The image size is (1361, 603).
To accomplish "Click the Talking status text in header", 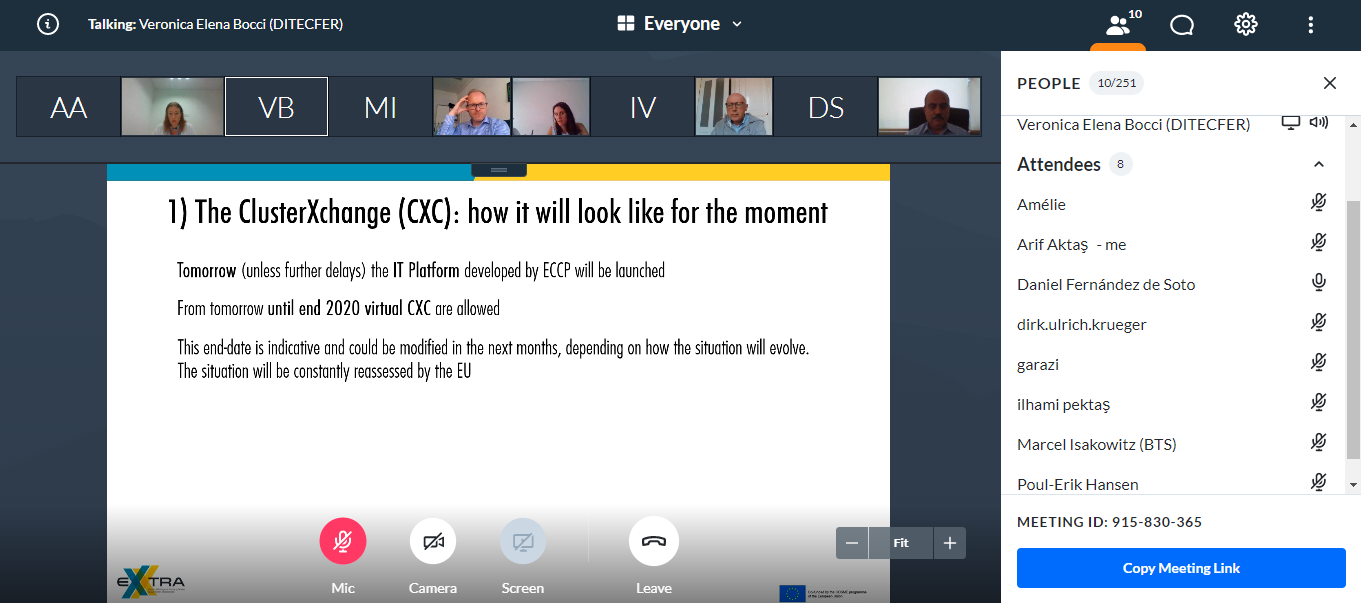I will coord(215,24).
